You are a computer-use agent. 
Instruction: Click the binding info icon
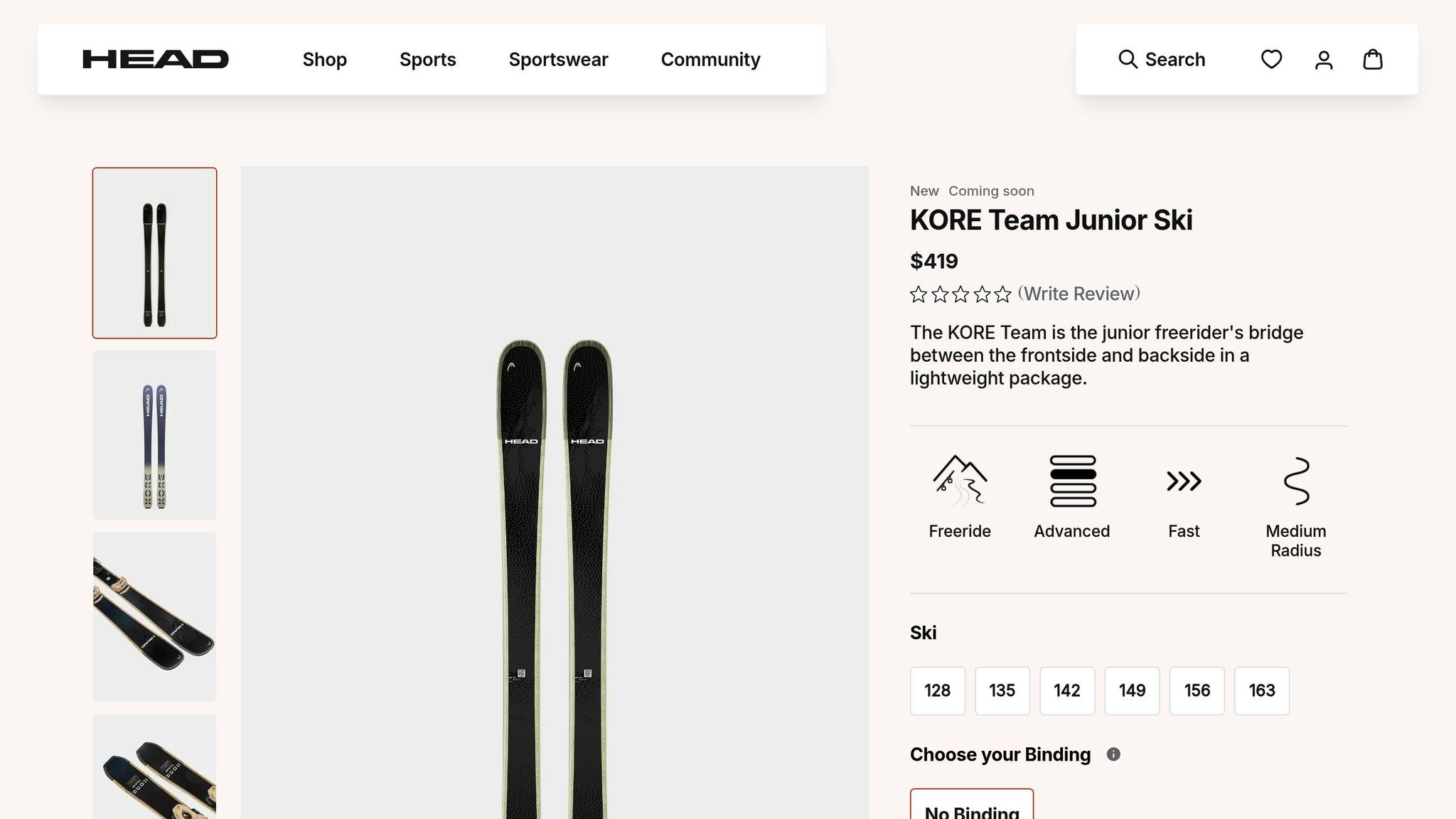coord(1113,754)
